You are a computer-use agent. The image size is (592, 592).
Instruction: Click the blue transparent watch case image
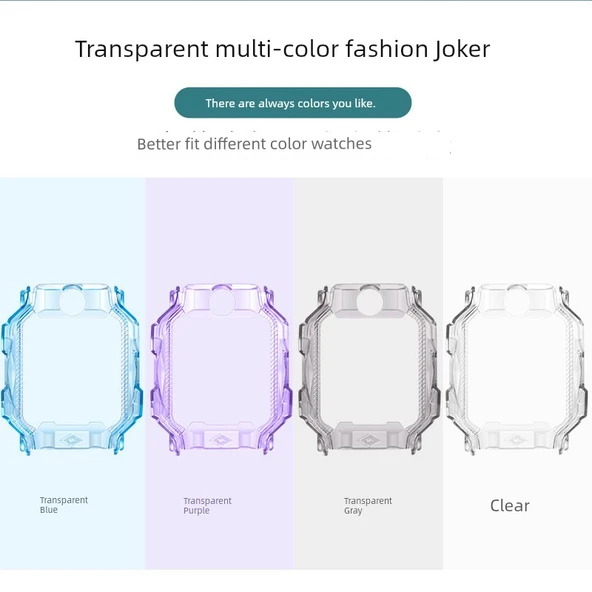click(72, 369)
